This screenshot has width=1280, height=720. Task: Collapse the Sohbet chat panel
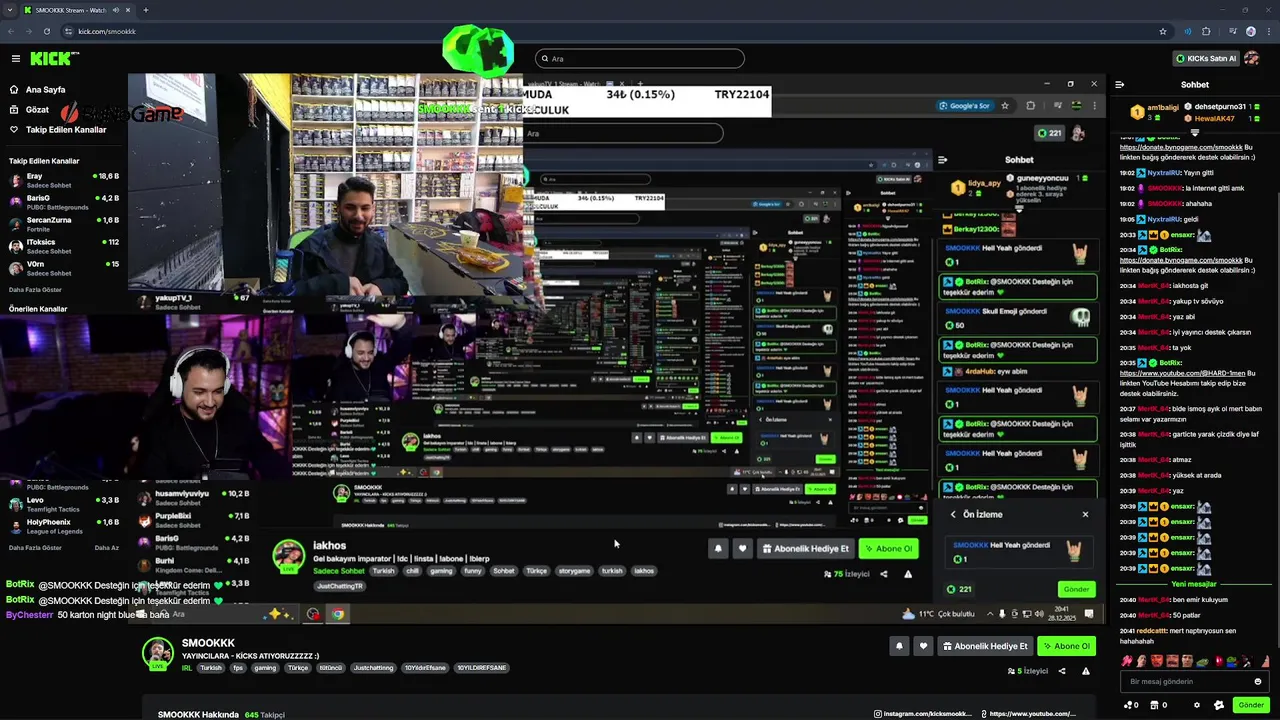[1120, 85]
